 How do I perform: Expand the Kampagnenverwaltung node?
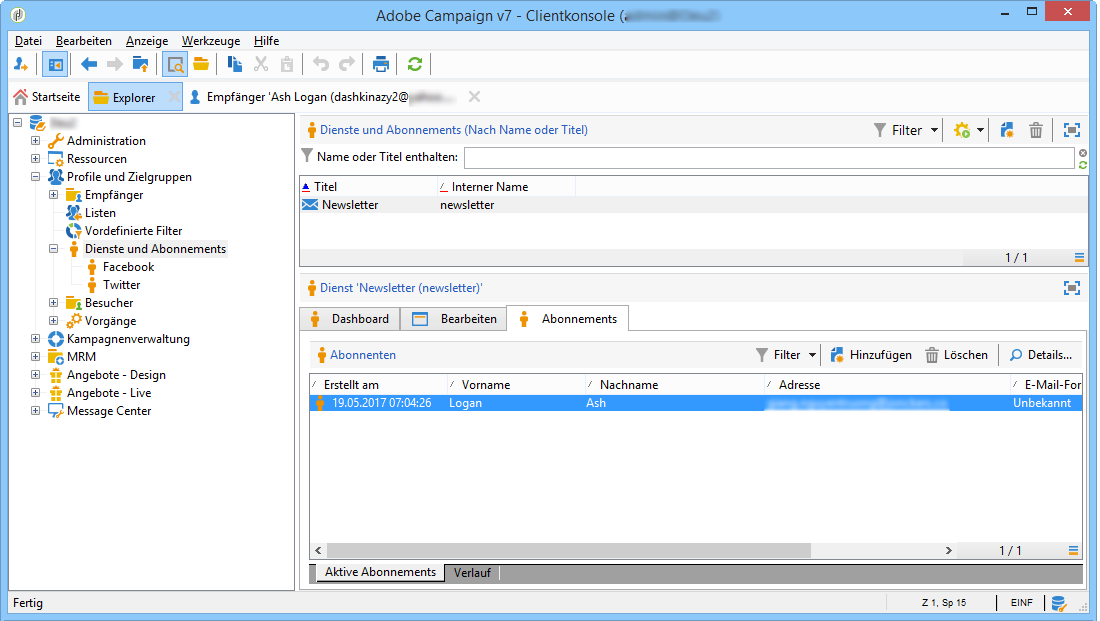coord(35,338)
